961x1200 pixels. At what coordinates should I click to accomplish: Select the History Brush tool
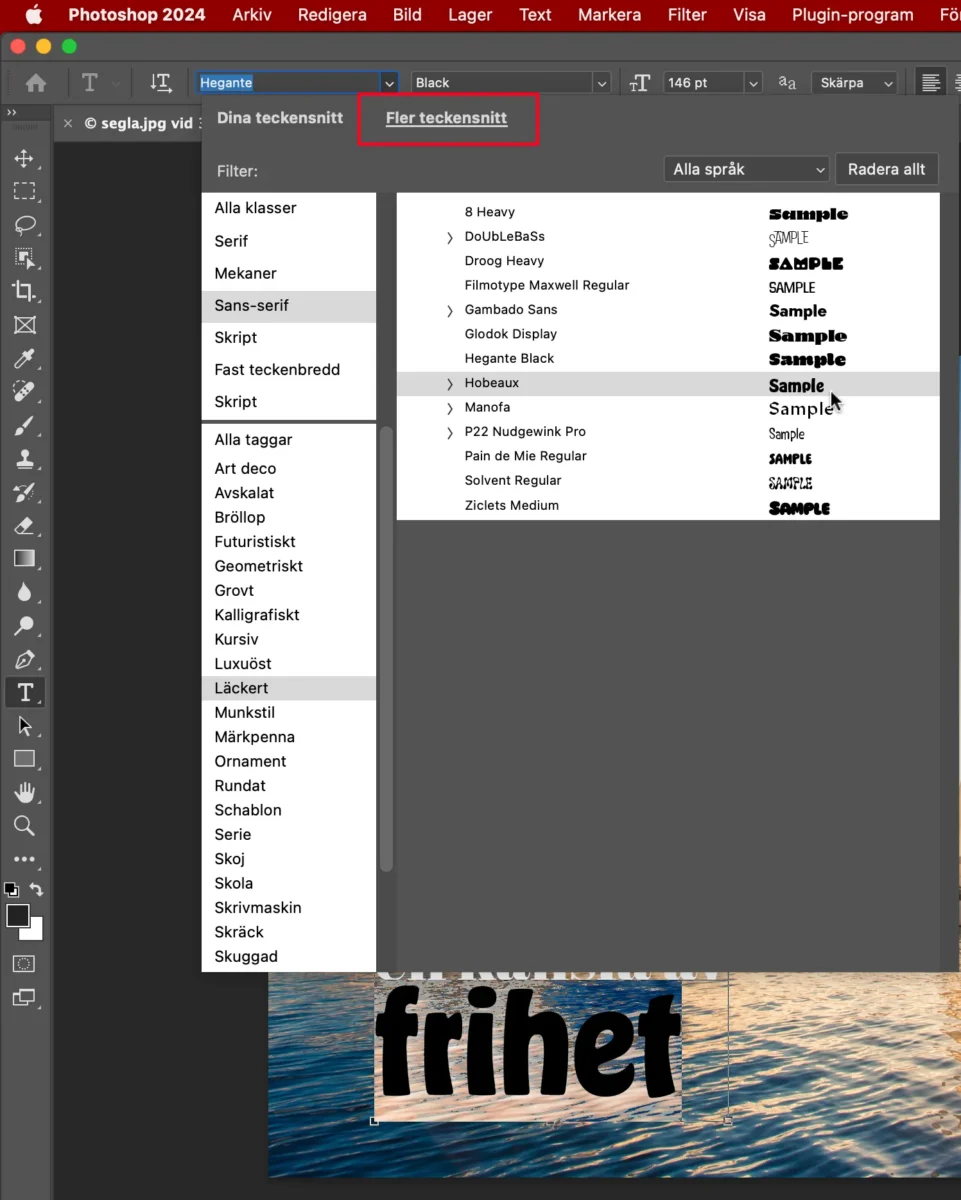click(24, 492)
